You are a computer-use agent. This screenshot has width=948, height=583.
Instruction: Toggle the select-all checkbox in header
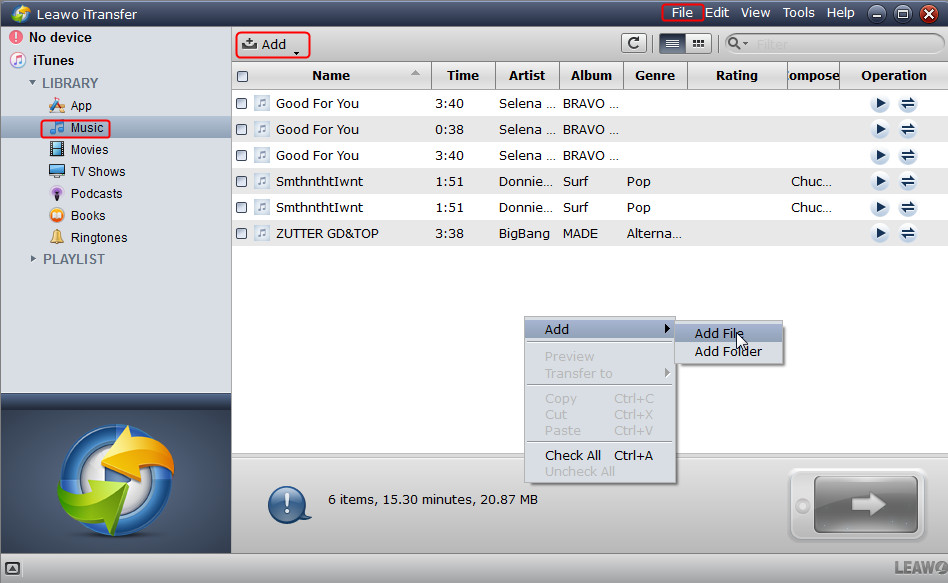pos(242,76)
